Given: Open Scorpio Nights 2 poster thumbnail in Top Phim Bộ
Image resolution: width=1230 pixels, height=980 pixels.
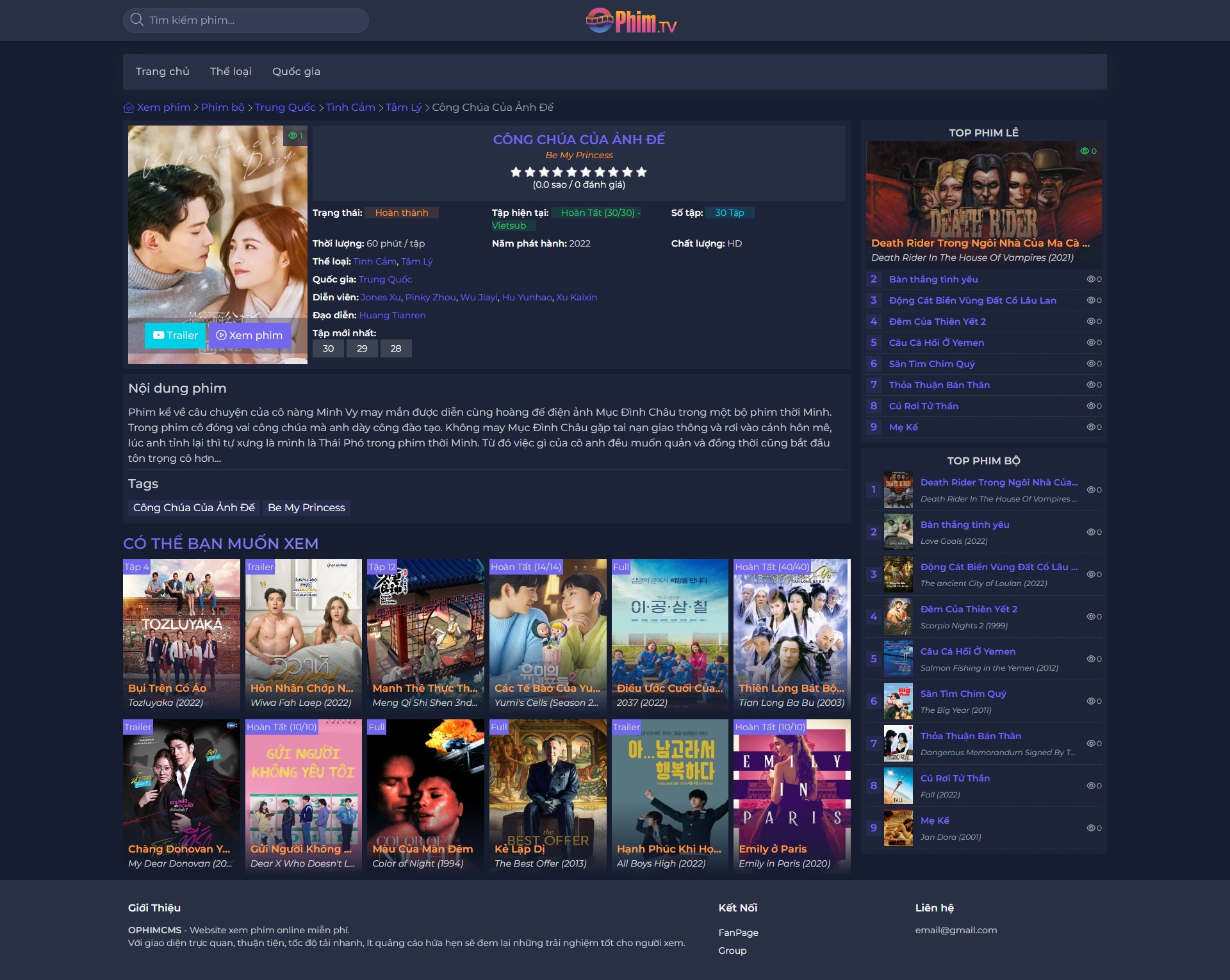Looking at the screenshot, I should [x=898, y=617].
